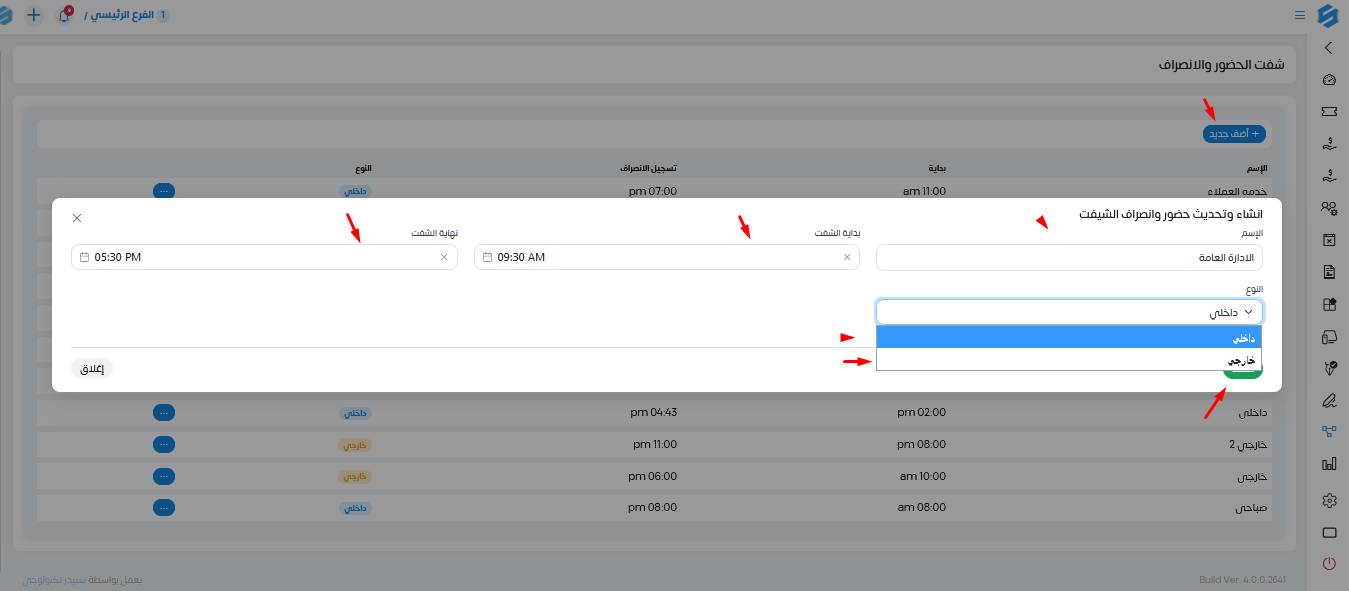Open the settings gear in sidebar
The height and width of the screenshot is (591, 1349).
[1328, 500]
